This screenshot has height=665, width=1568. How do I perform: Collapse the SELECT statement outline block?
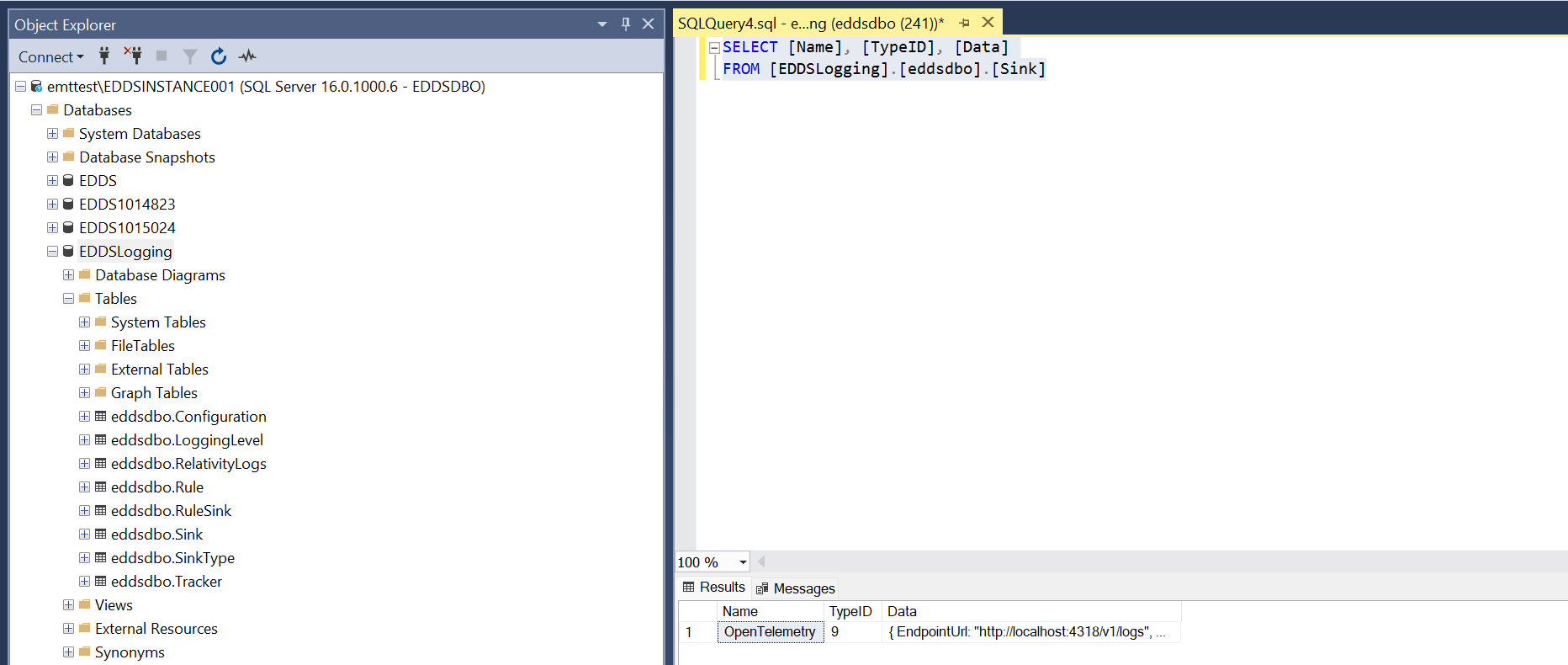(x=714, y=48)
